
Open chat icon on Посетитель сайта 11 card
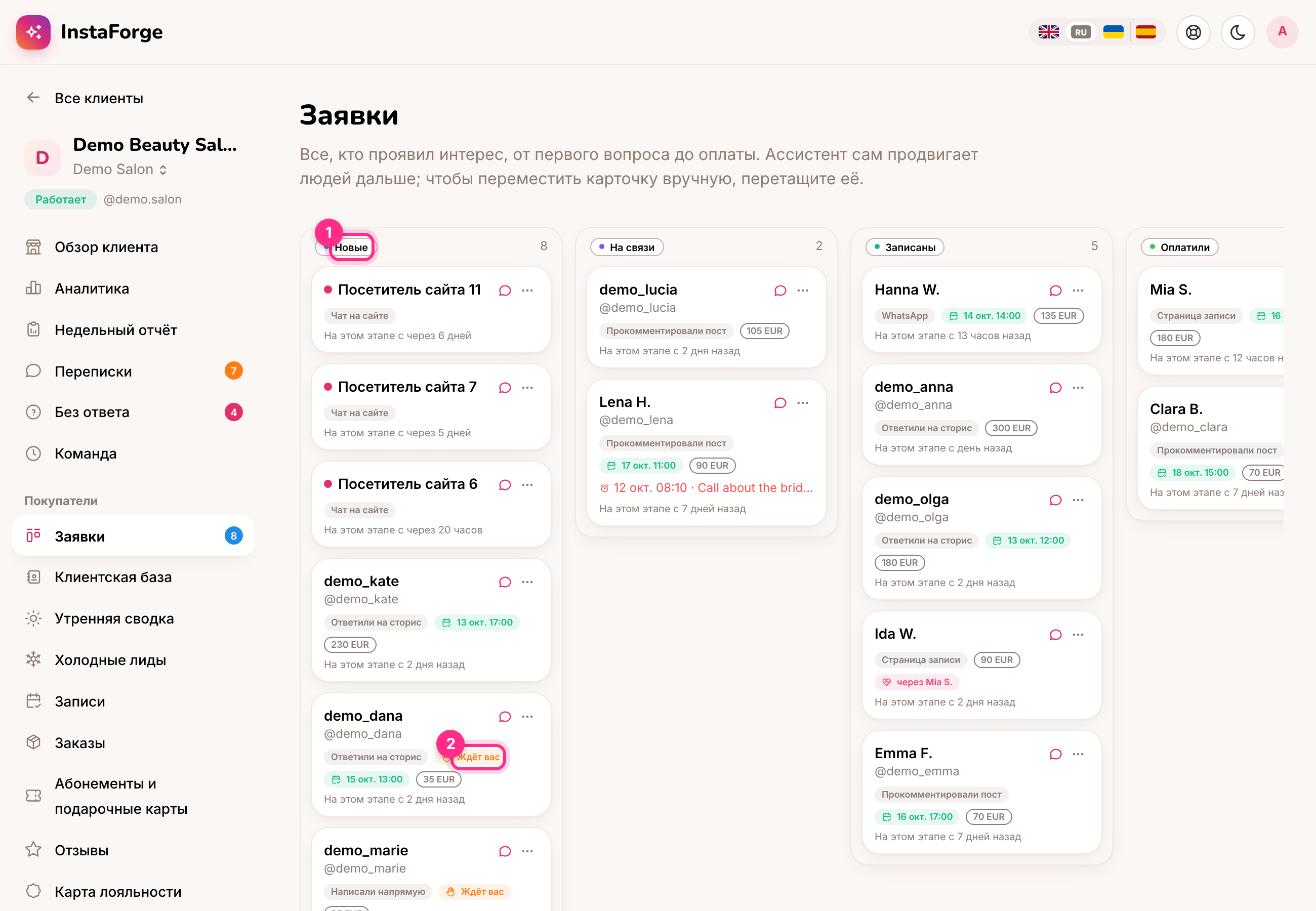coord(505,291)
